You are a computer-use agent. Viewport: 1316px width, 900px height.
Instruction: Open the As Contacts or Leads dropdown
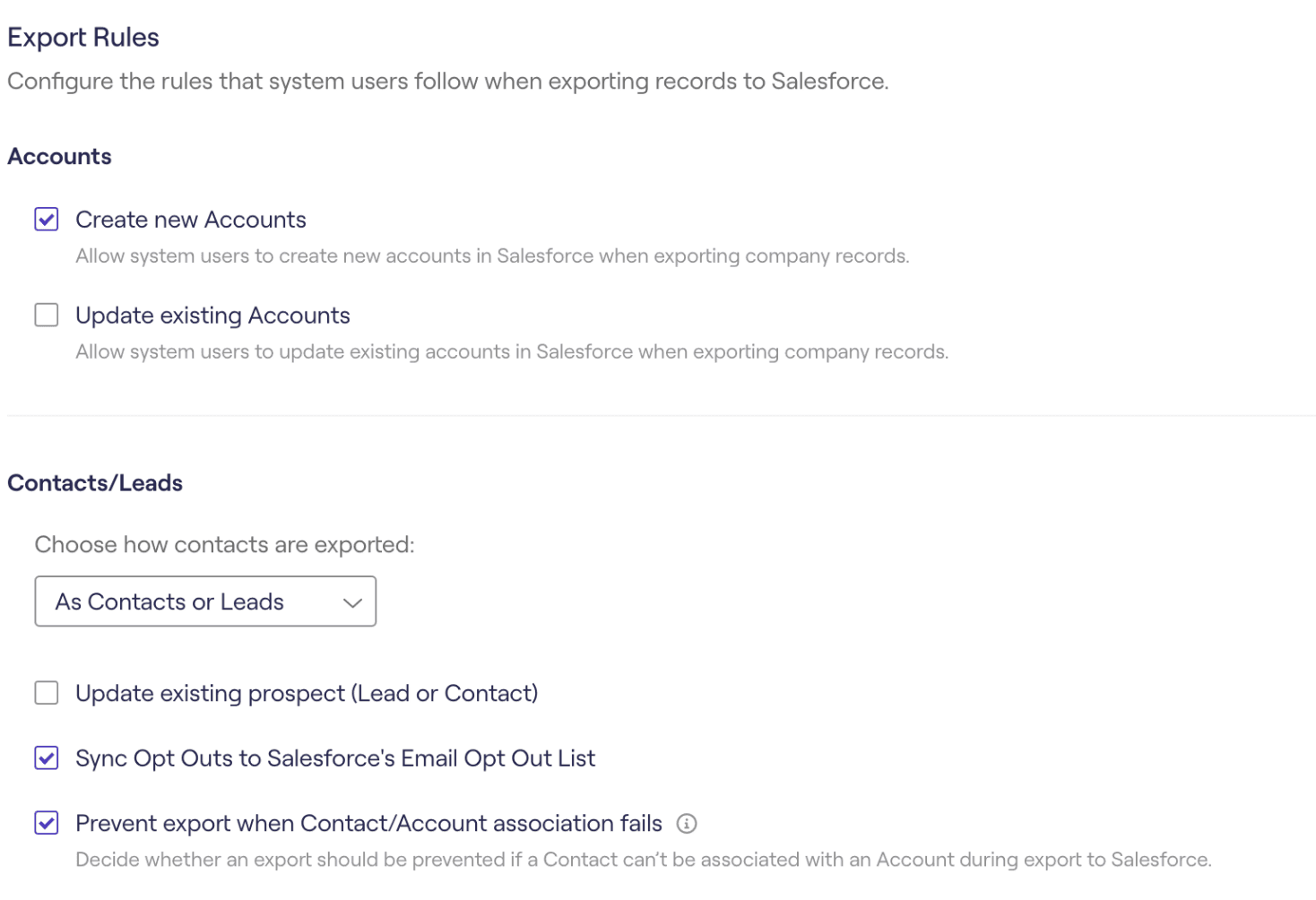pos(204,601)
